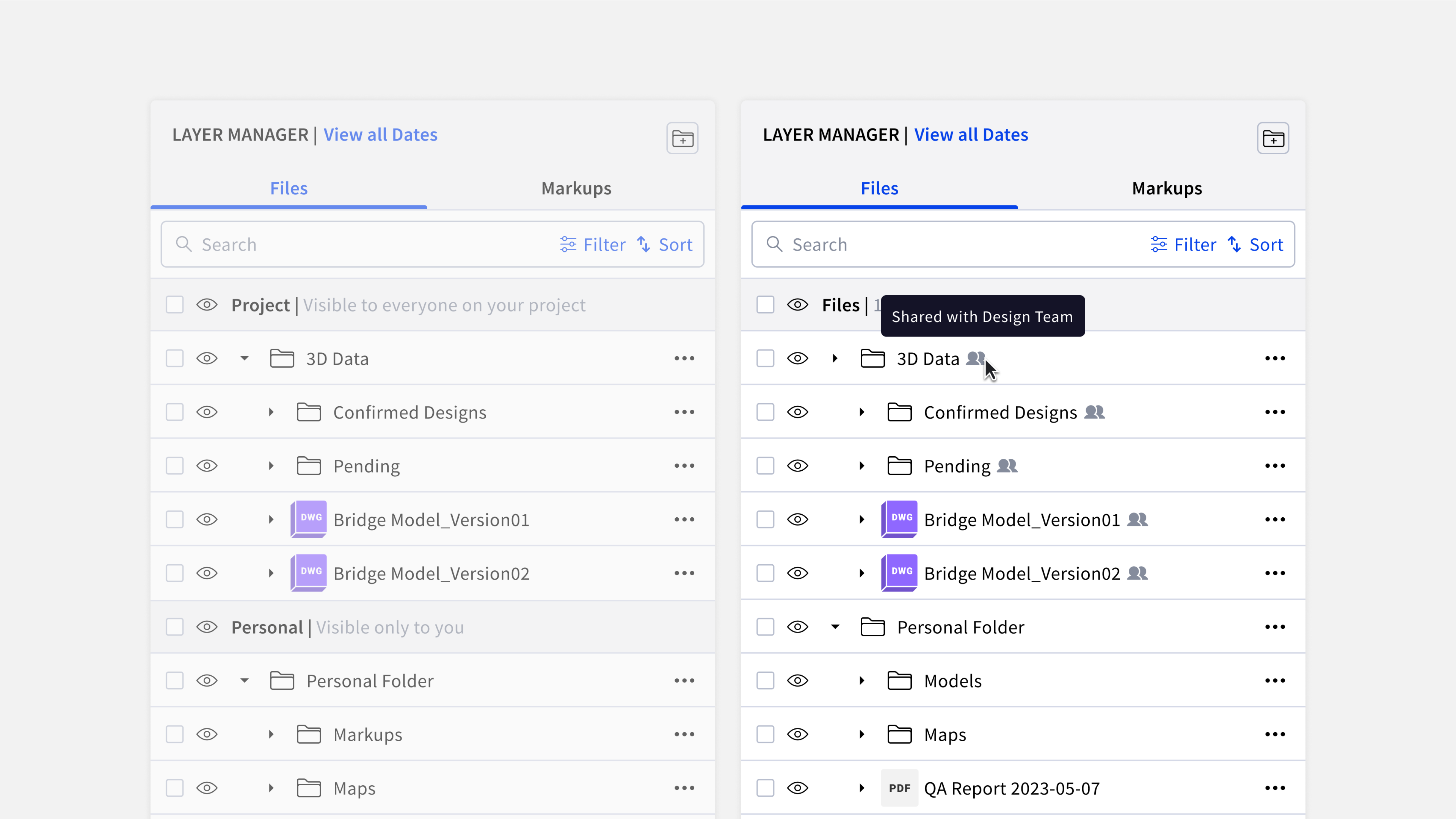This screenshot has width=1456, height=819.
Task: Open more options for Markups folder left panel
Action: (684, 734)
